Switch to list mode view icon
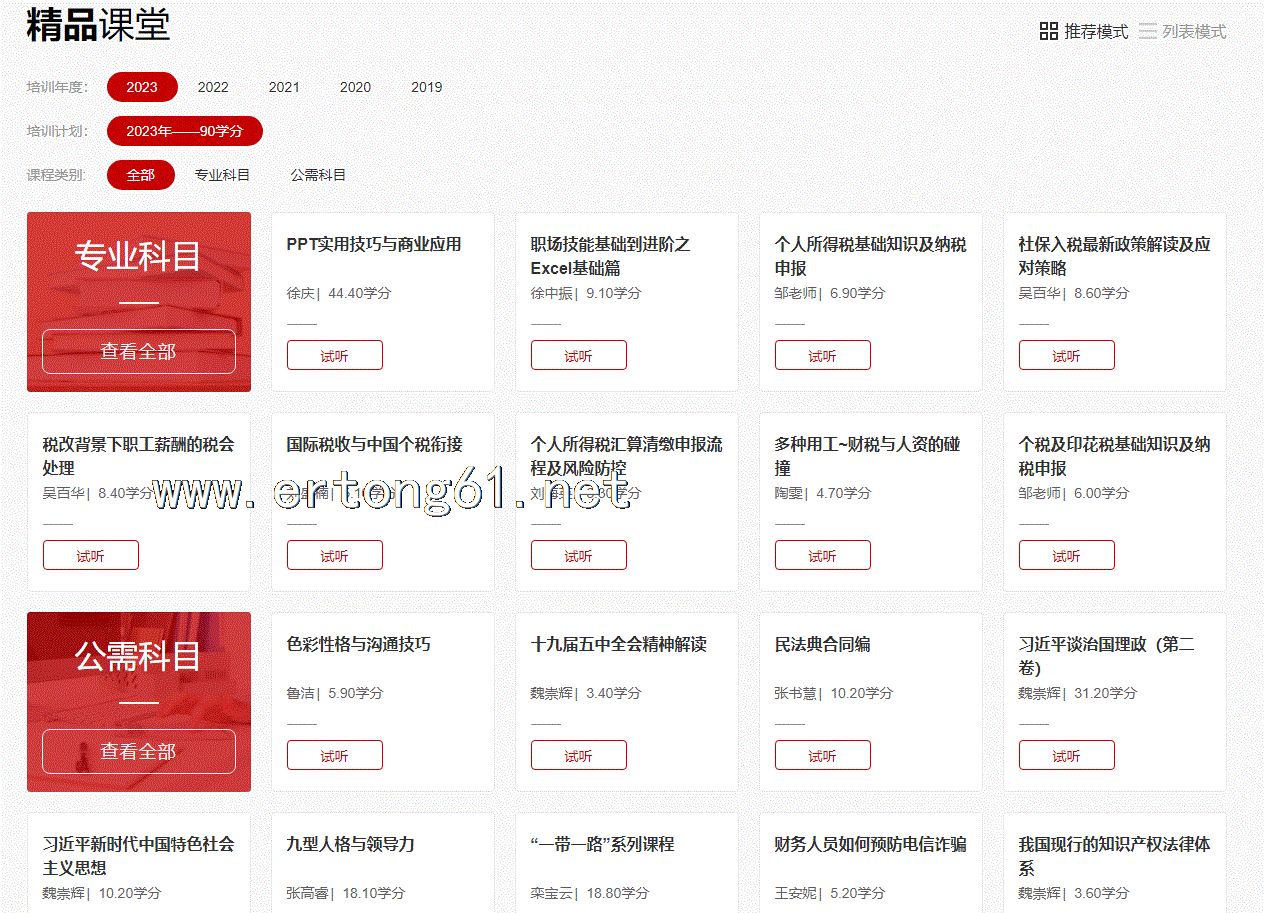The image size is (1265, 913). pyautogui.click(x=1148, y=32)
